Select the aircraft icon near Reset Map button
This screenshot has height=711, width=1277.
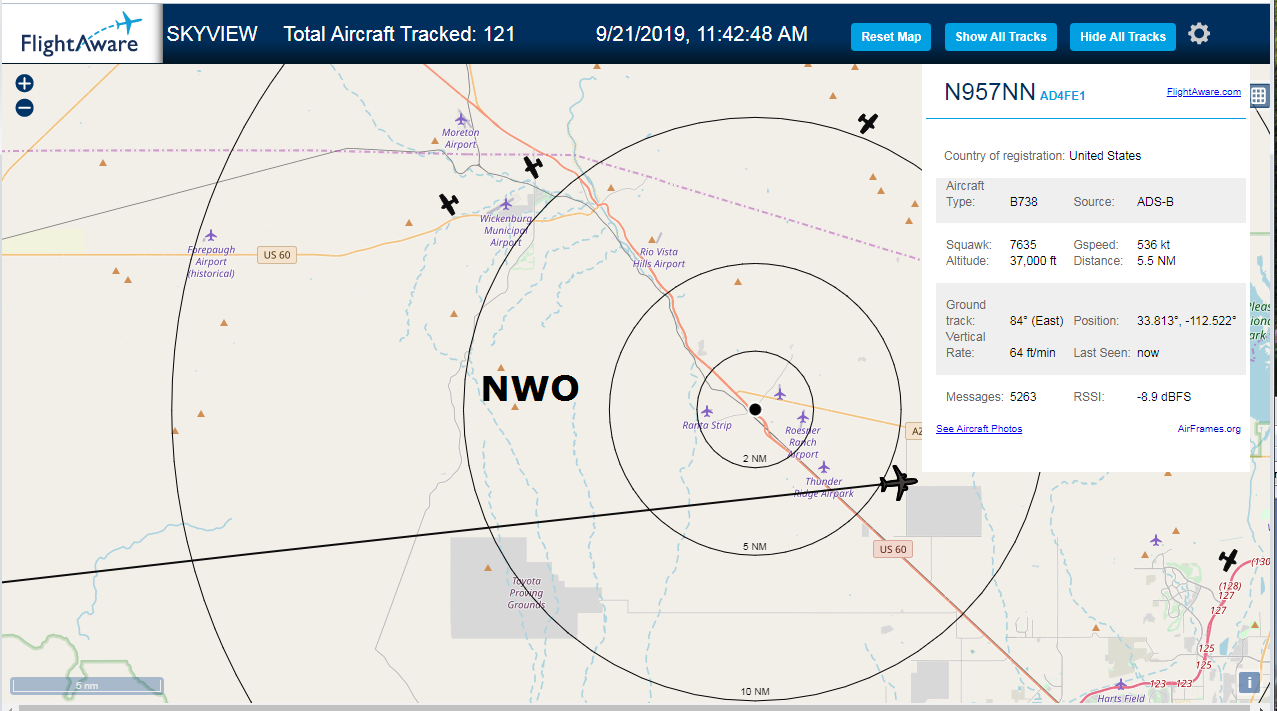[x=868, y=123]
